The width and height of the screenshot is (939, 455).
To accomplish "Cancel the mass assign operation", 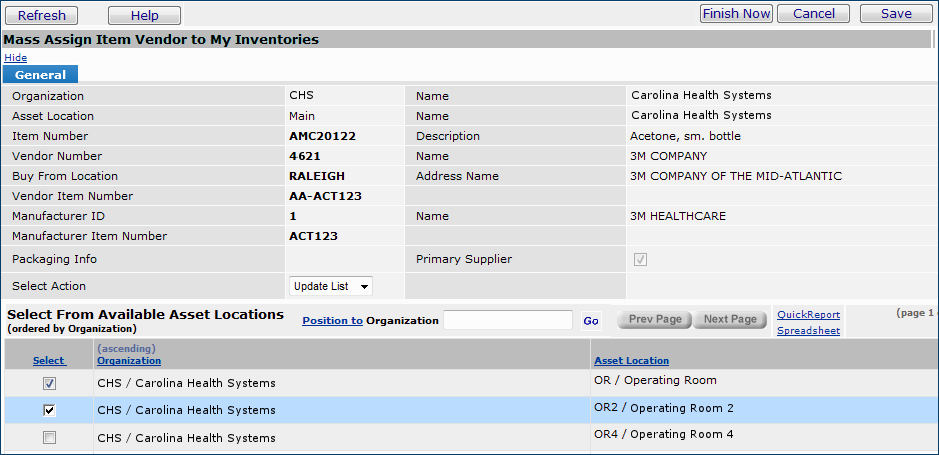I will coord(813,14).
